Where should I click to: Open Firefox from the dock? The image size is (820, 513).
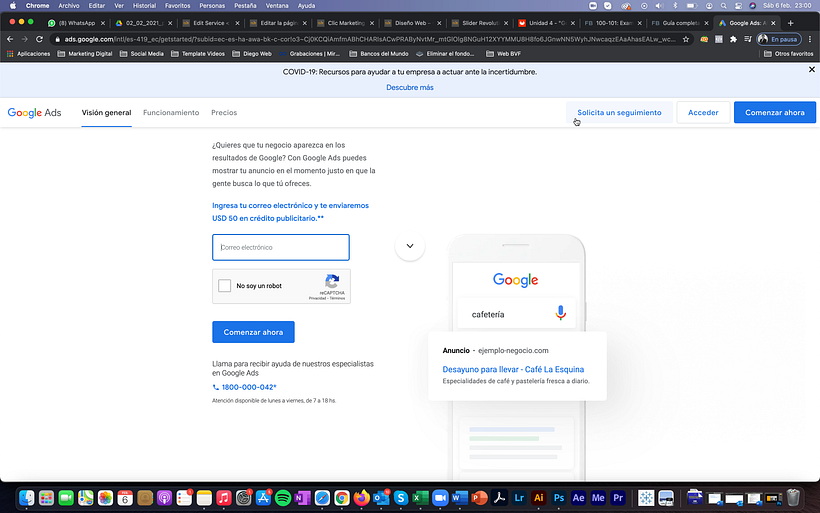pyautogui.click(x=361, y=498)
